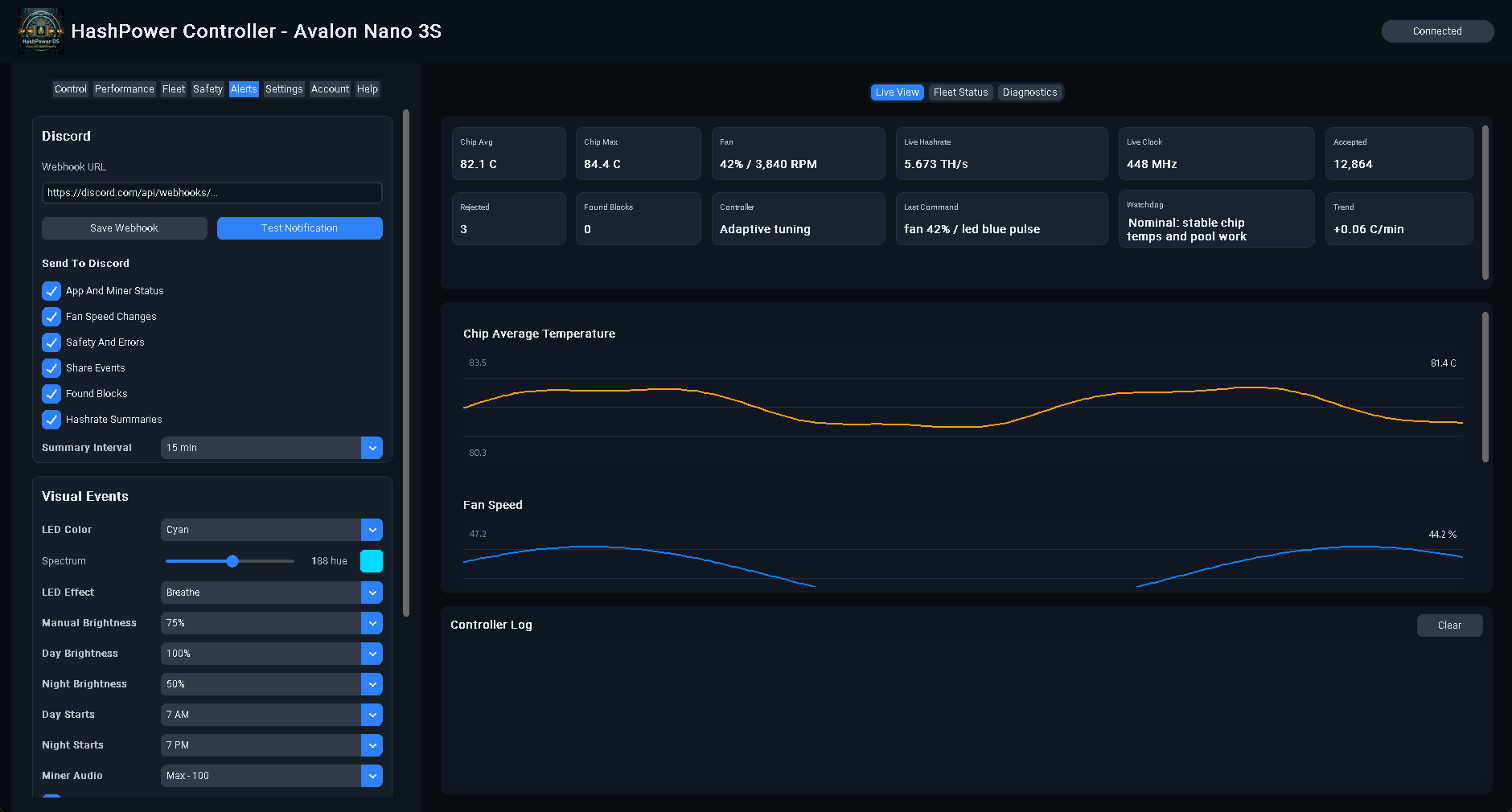Click the 81.4 C temperature reading
Image resolution: width=1512 pixels, height=812 pixels.
pyautogui.click(x=1443, y=363)
